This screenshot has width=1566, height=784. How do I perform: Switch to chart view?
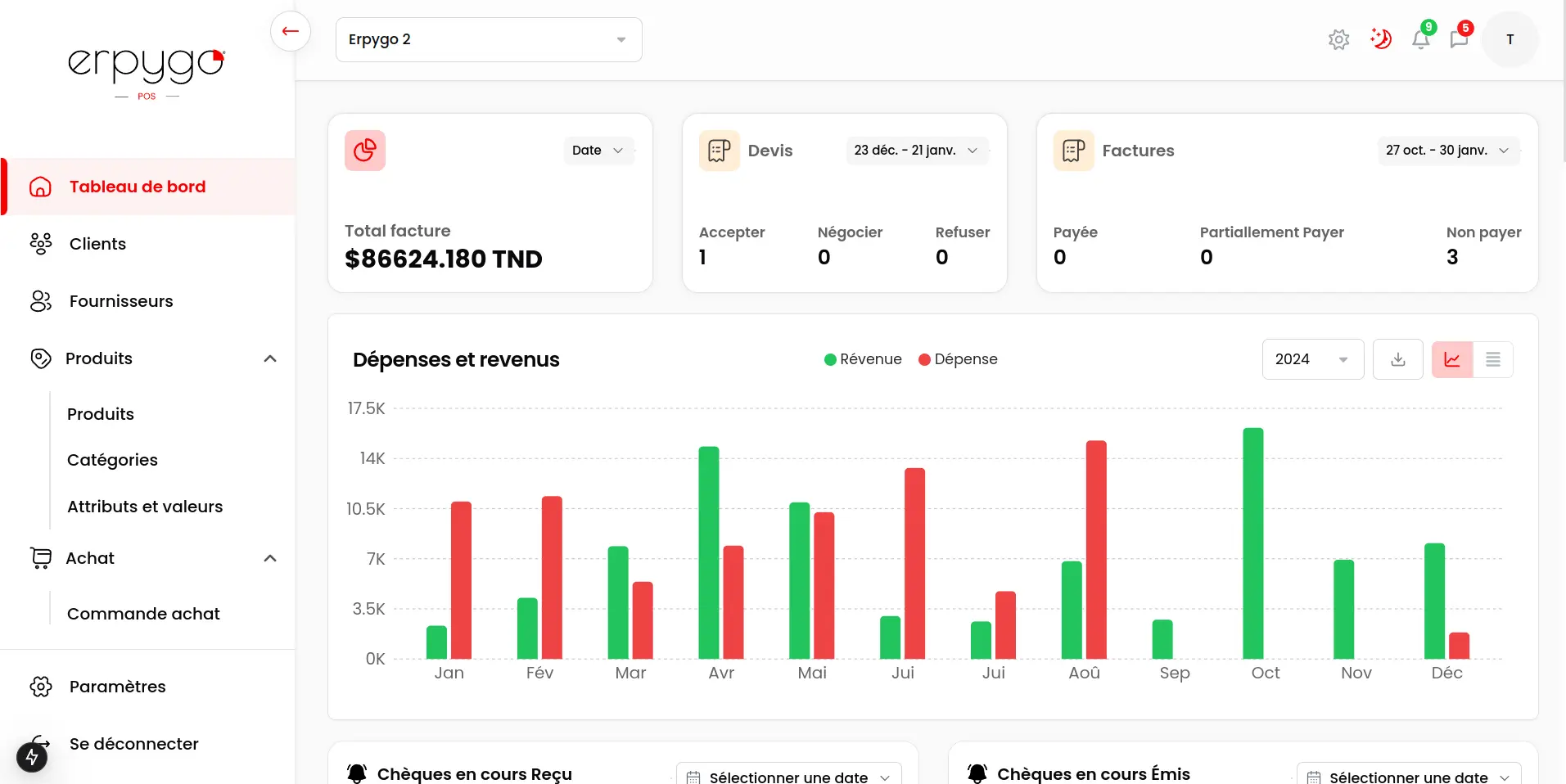(1452, 359)
